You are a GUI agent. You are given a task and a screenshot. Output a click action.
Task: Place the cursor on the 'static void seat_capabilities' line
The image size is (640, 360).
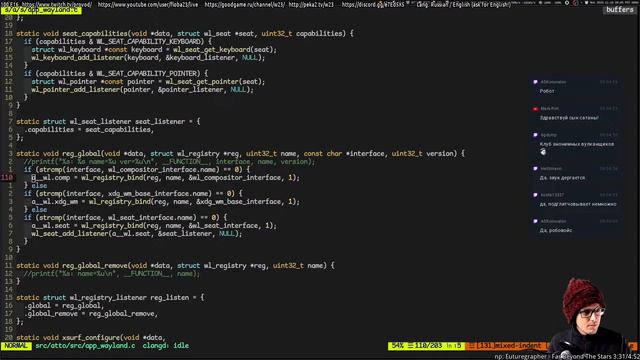click(185, 33)
